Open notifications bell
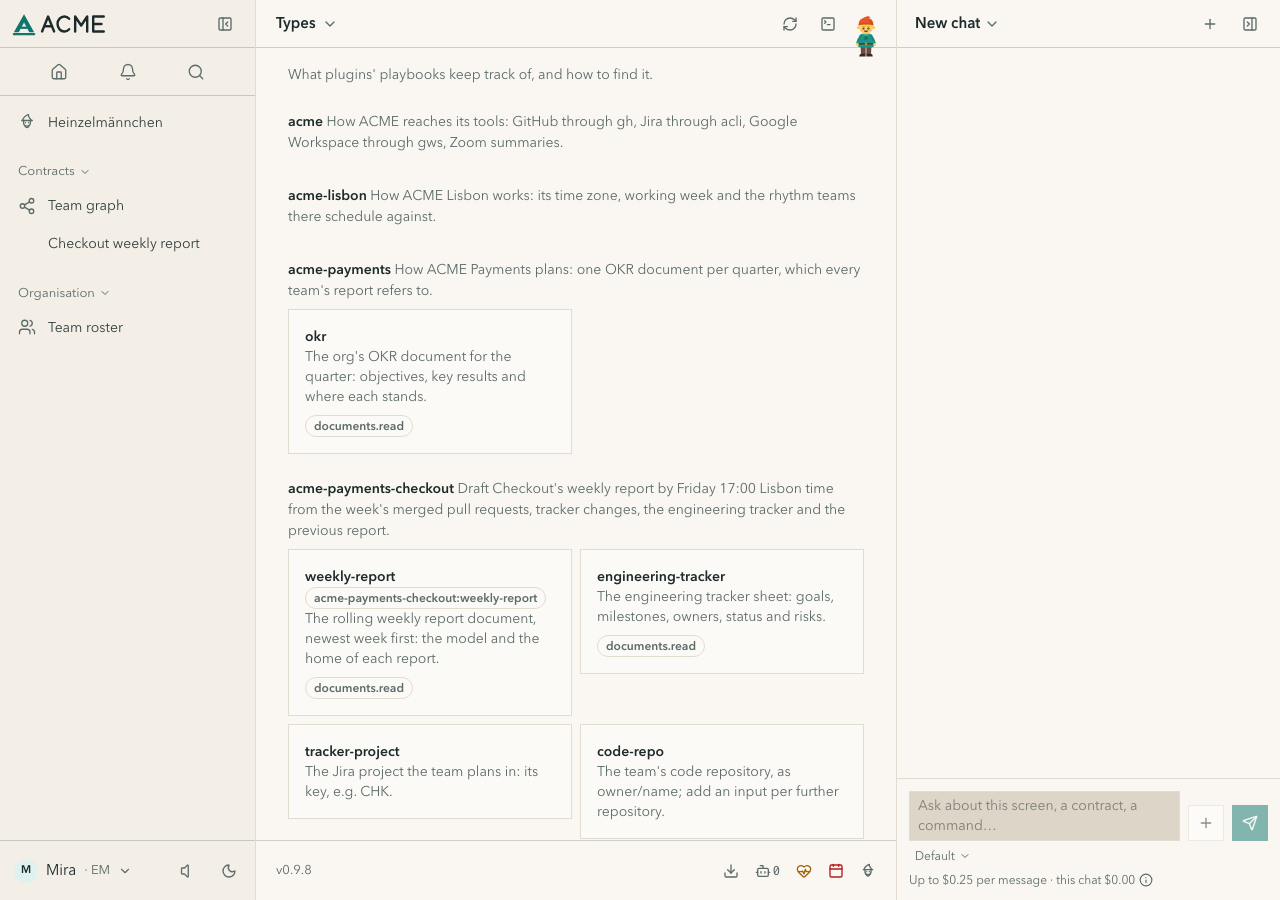 (x=128, y=72)
